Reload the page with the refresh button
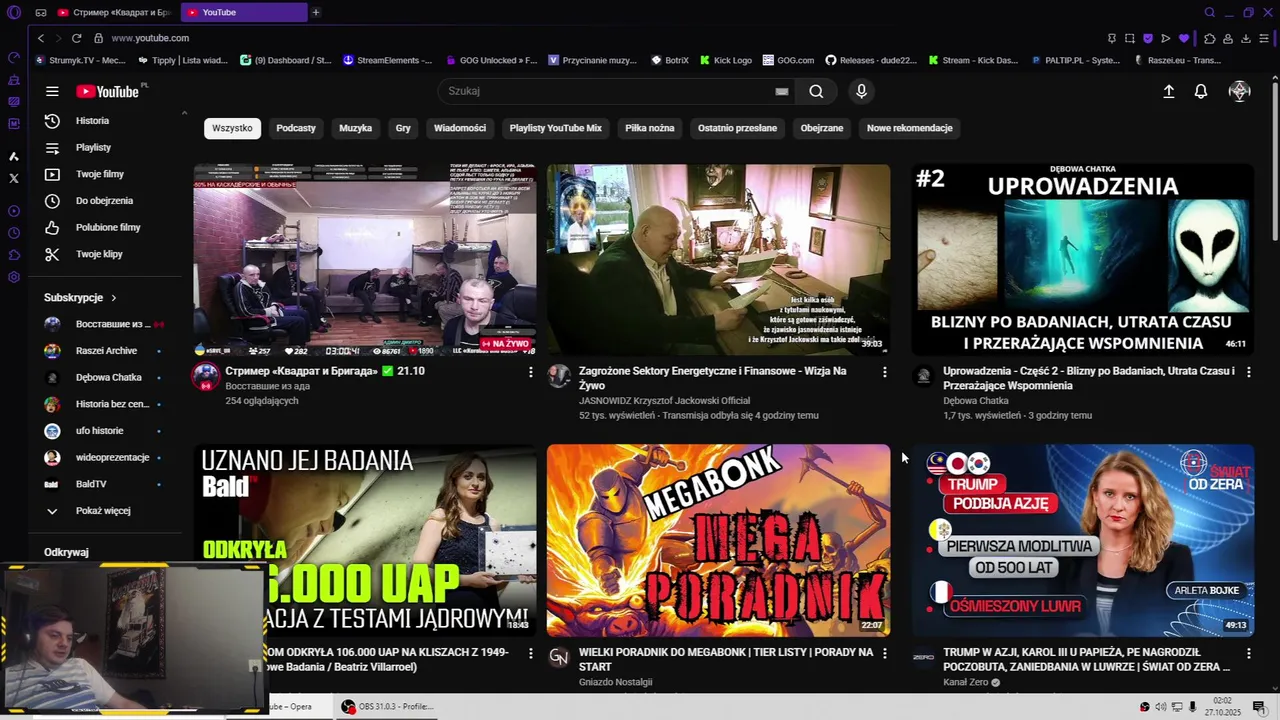 (x=76, y=38)
